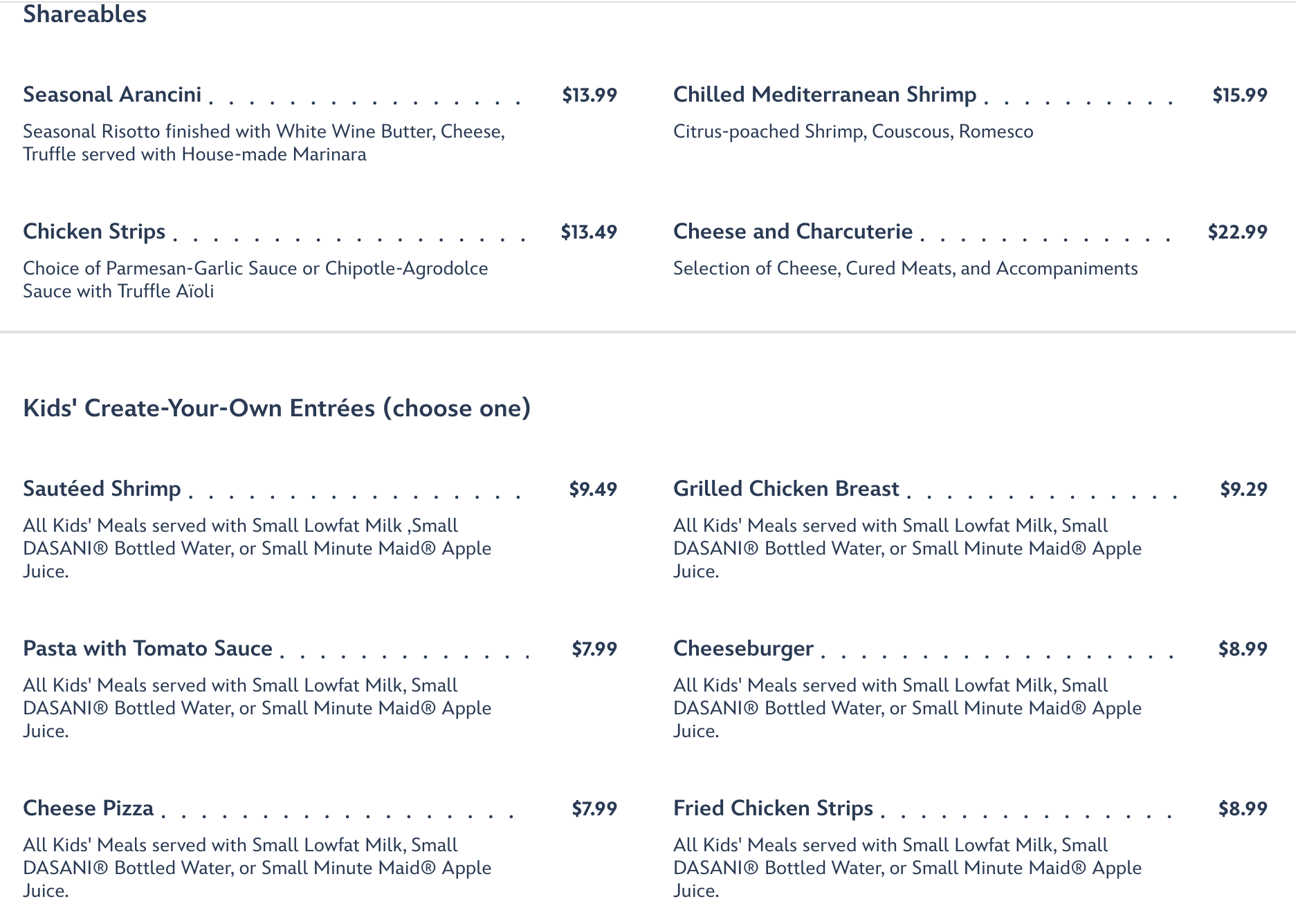Click the $13.99 Seasonal Arancini price
The width and height of the screenshot is (1316, 899).
(589, 95)
